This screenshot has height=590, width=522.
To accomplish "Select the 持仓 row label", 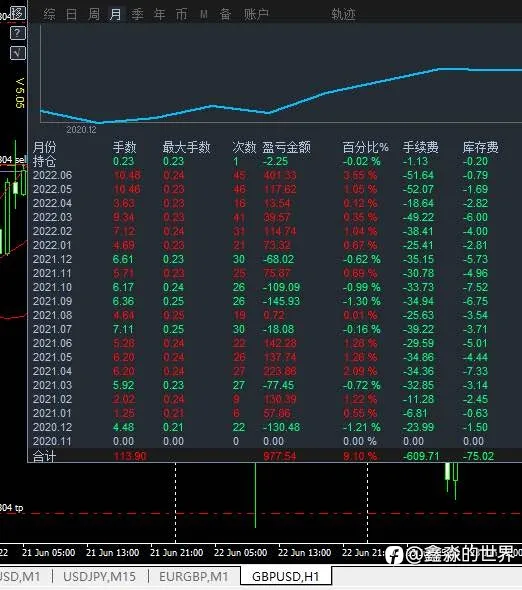I will (x=44, y=161).
